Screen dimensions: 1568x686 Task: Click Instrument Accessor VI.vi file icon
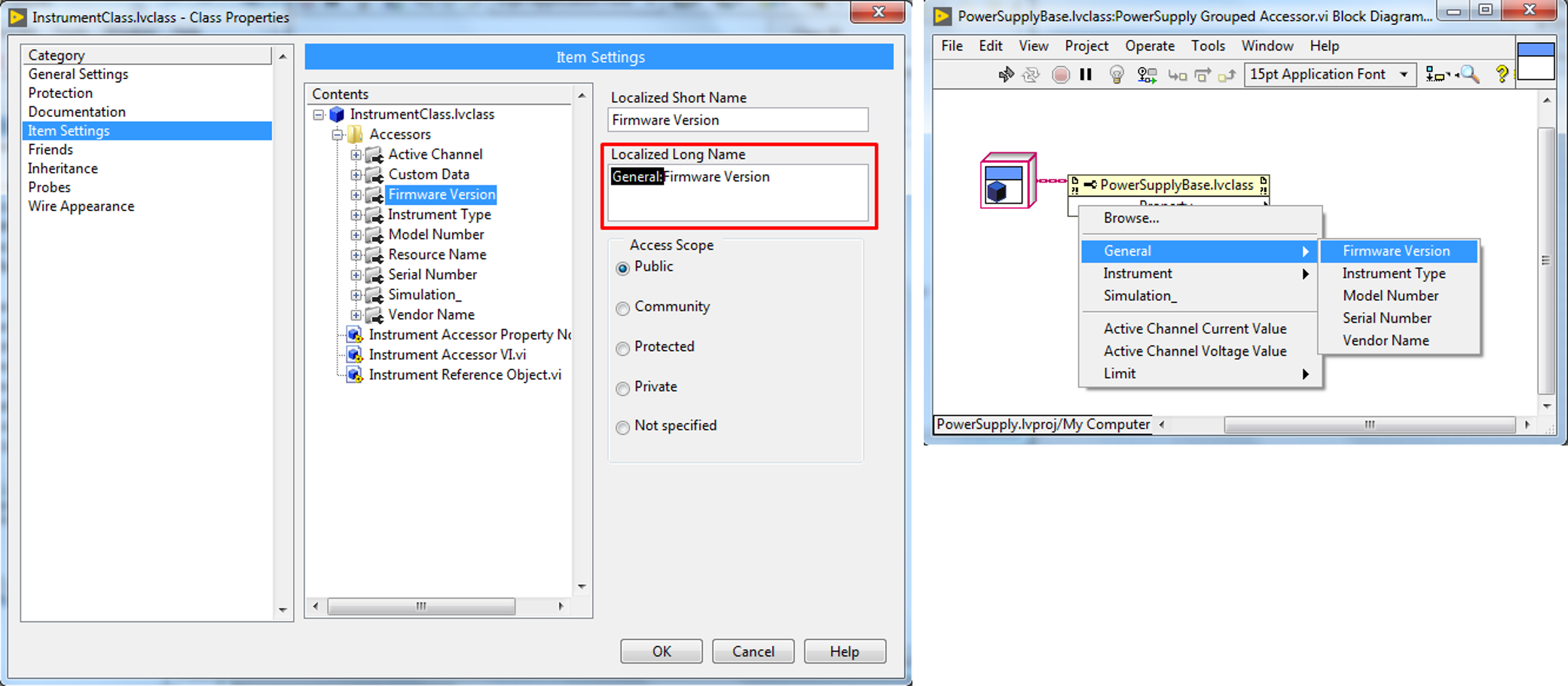pos(354,355)
